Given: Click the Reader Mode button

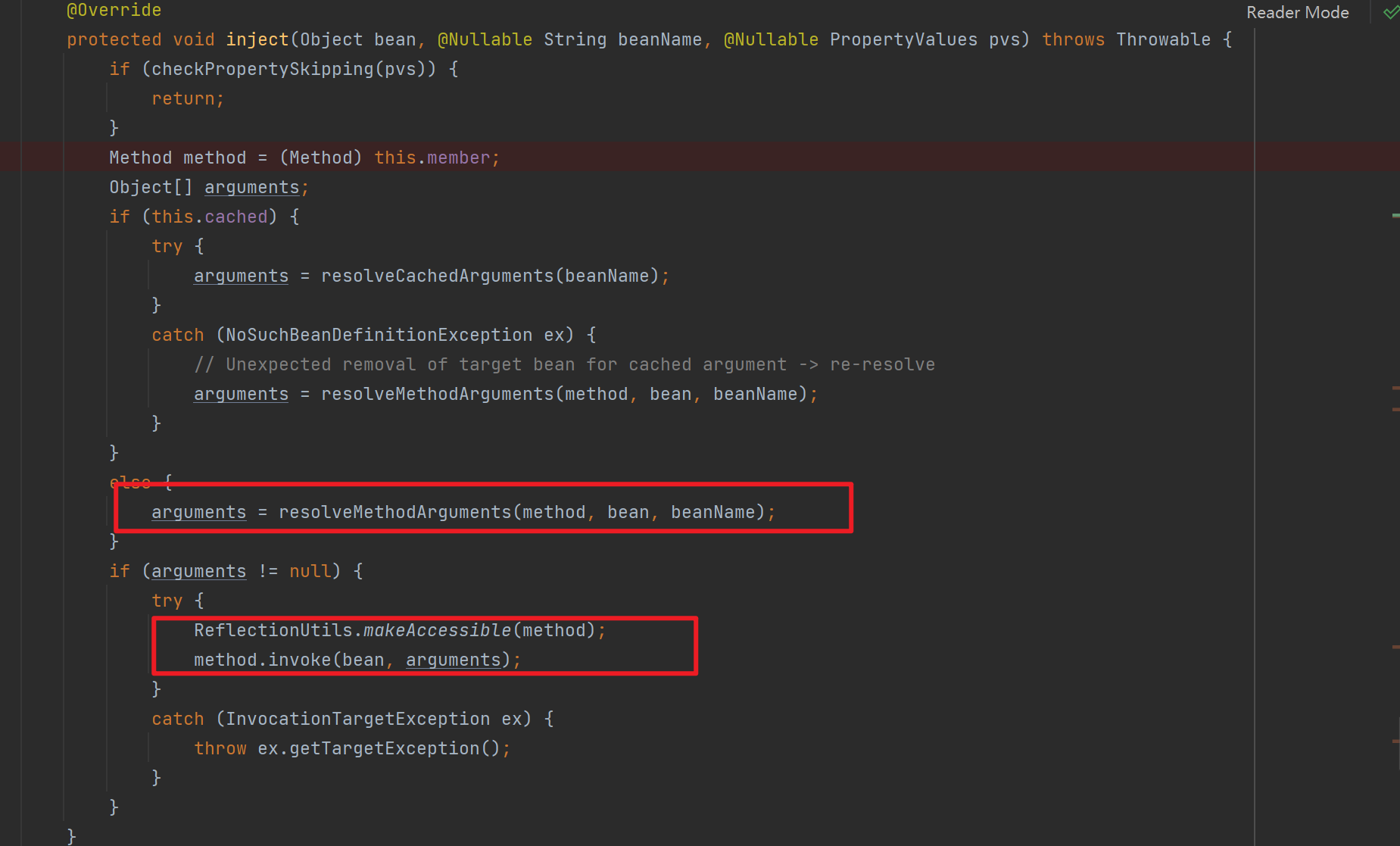Looking at the screenshot, I should click(1297, 12).
